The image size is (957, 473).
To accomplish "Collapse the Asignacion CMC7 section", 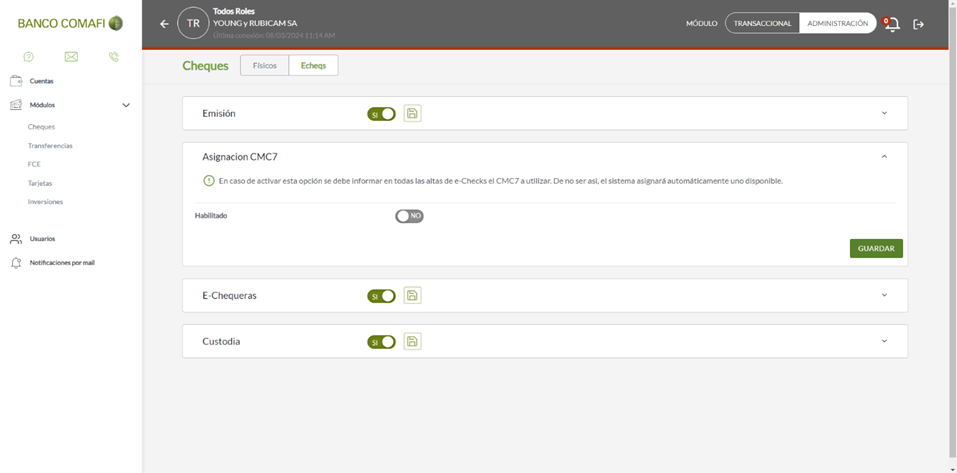I will coord(884,157).
